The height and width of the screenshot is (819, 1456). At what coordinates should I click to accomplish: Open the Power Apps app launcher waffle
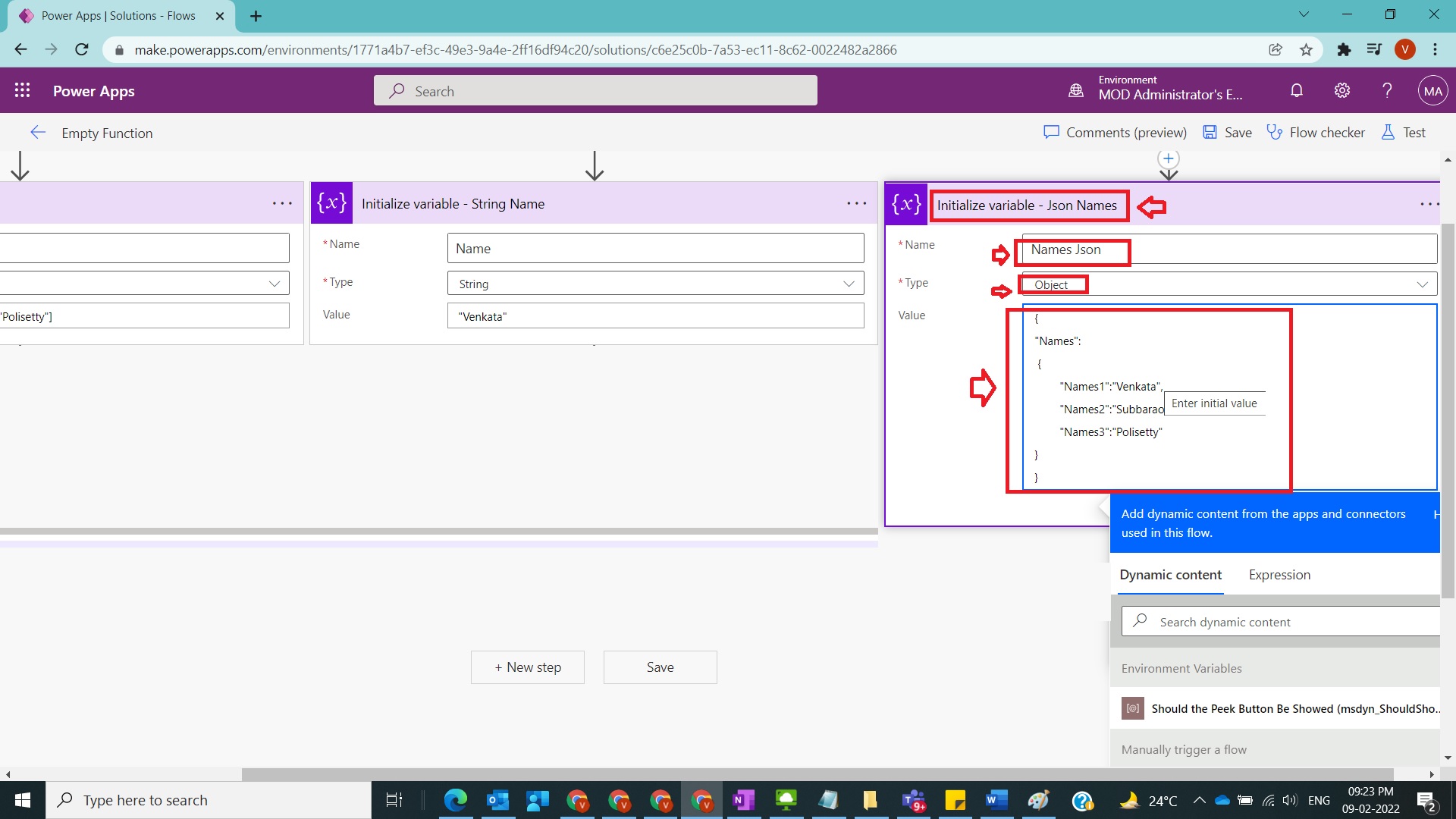point(22,90)
